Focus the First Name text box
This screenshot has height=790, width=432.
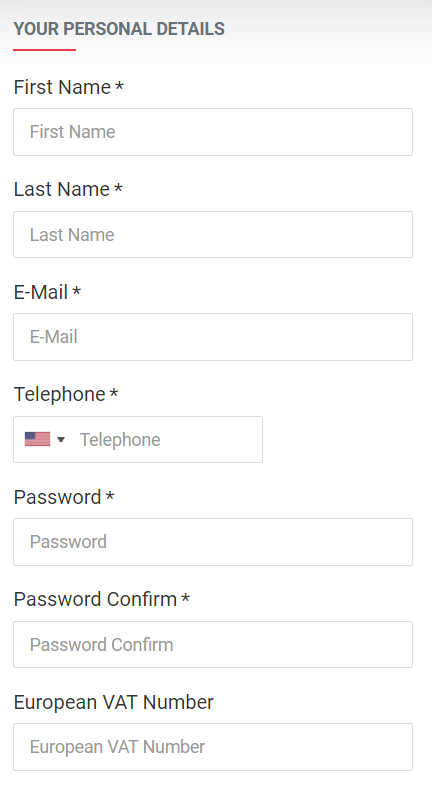tap(213, 132)
